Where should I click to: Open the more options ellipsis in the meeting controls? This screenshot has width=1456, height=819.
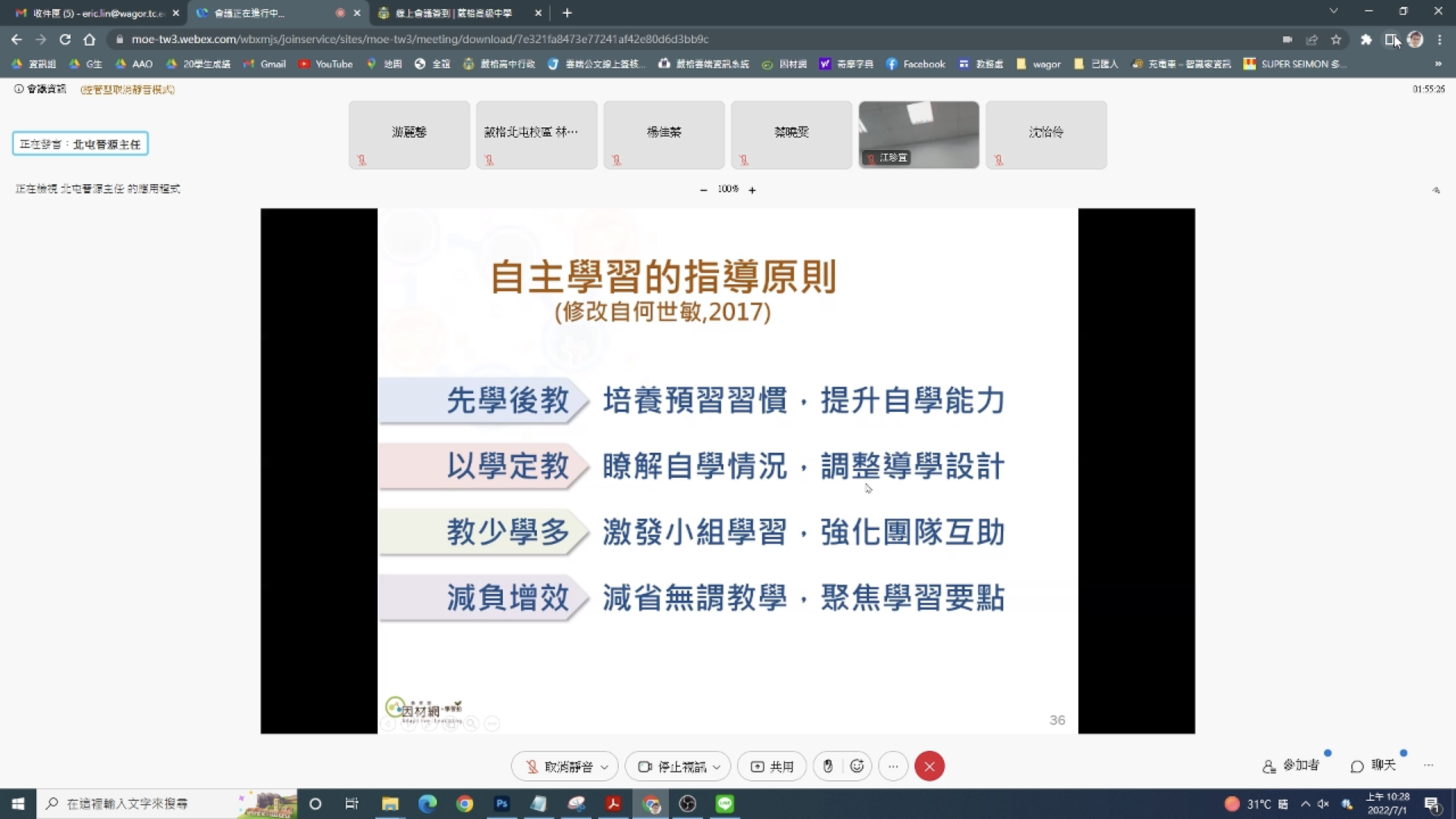pyautogui.click(x=893, y=767)
